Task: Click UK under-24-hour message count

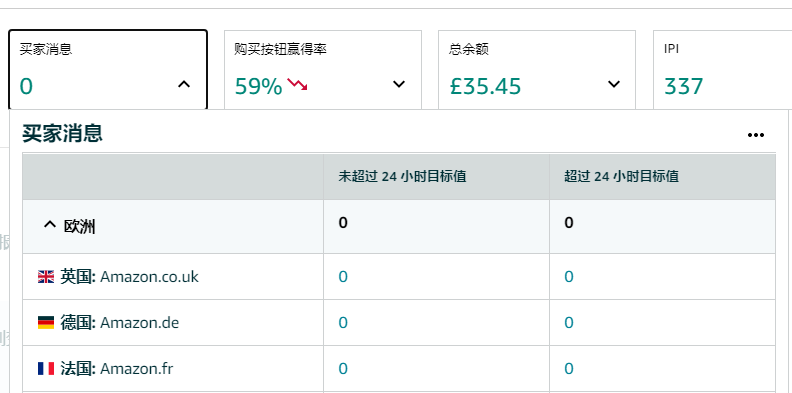Action: [x=343, y=277]
